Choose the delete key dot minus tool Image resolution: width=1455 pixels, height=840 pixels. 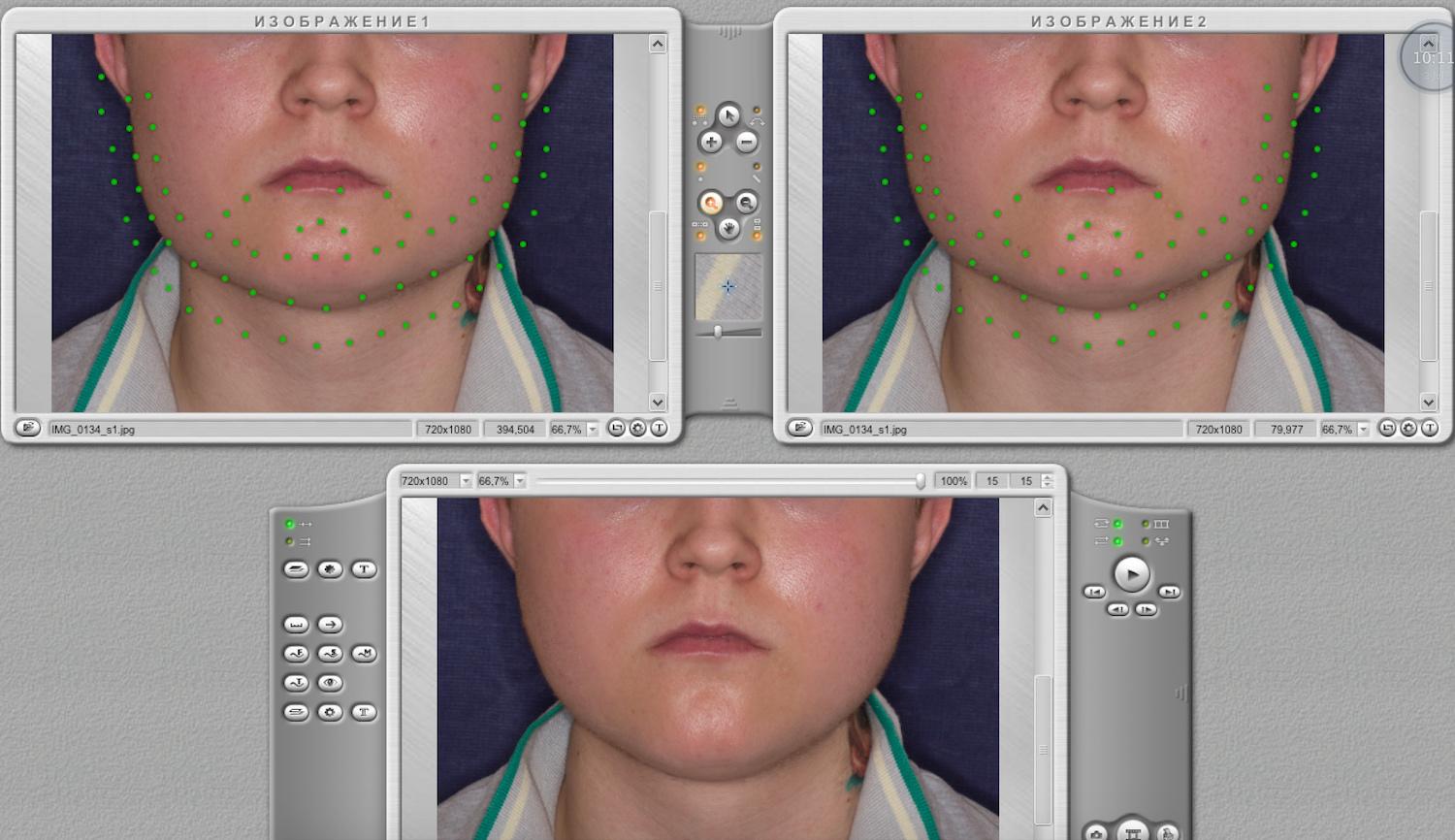click(x=746, y=143)
